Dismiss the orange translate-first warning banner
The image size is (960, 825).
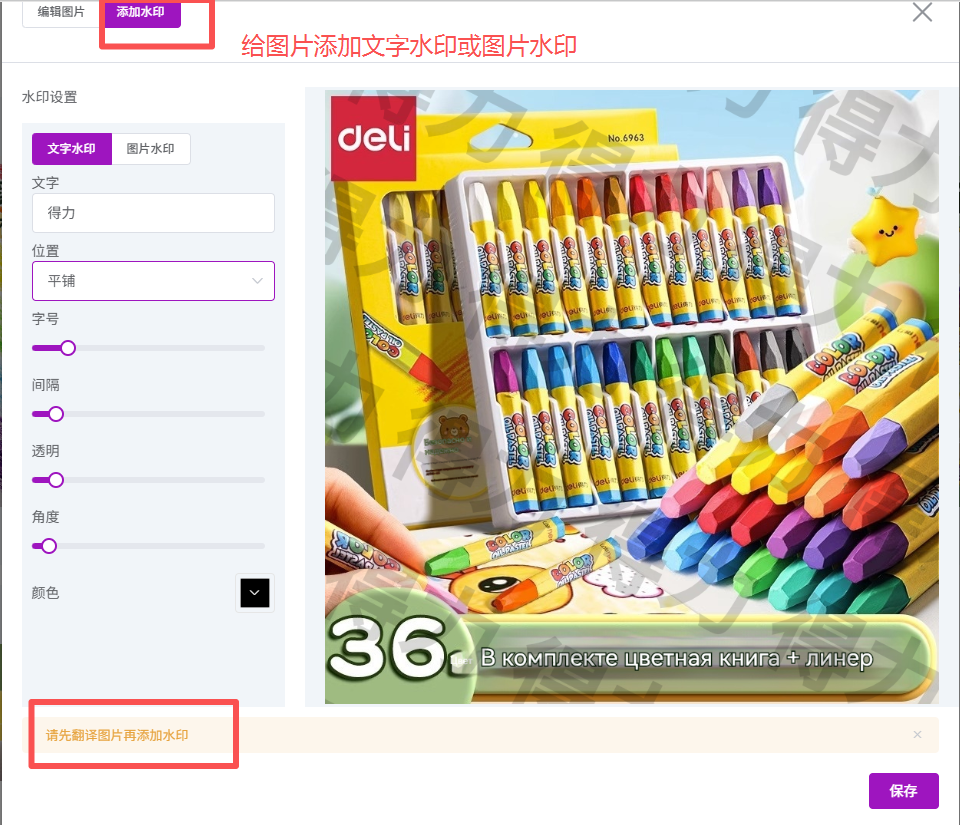pos(917,734)
